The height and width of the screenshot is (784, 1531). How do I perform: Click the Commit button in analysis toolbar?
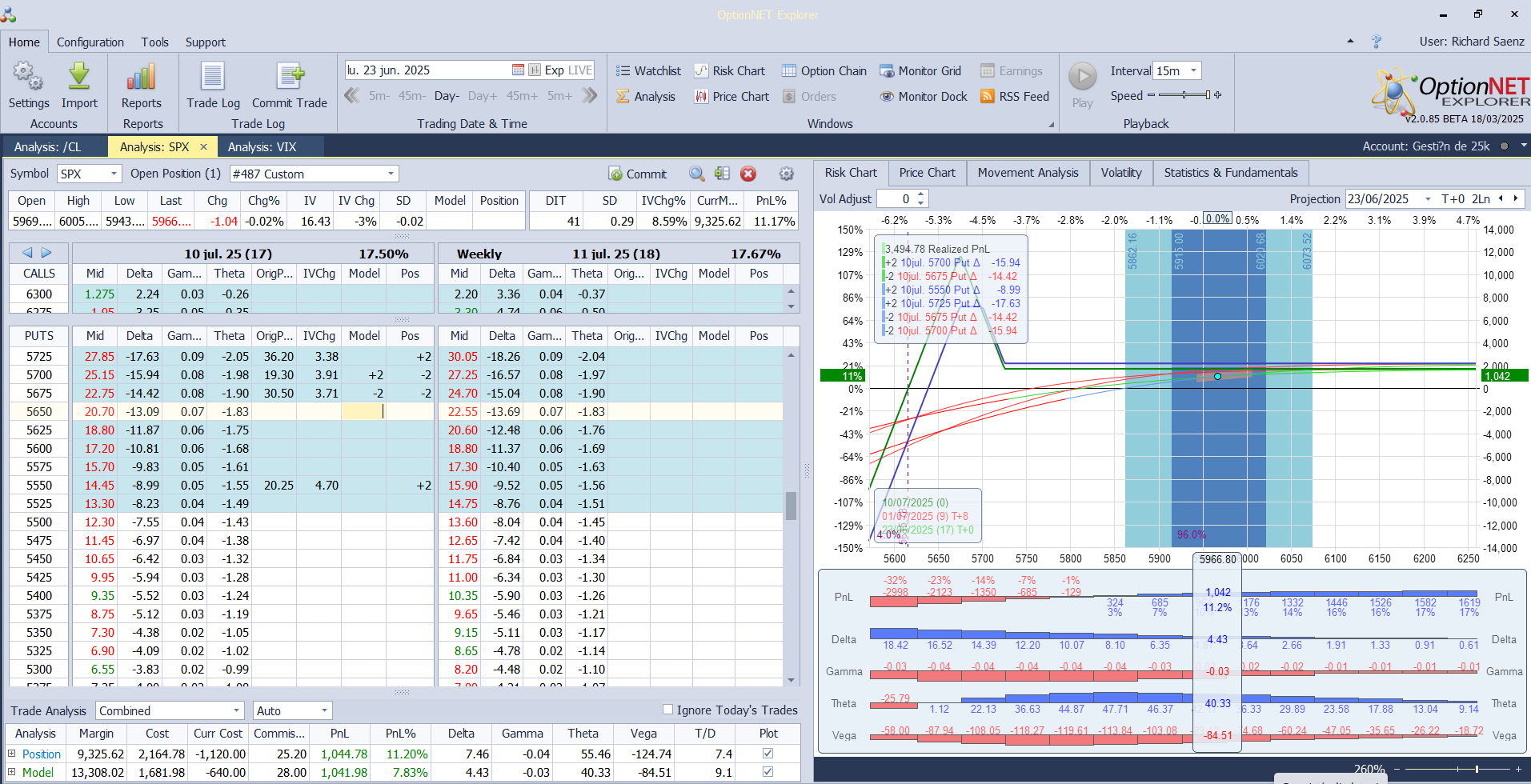coord(638,174)
